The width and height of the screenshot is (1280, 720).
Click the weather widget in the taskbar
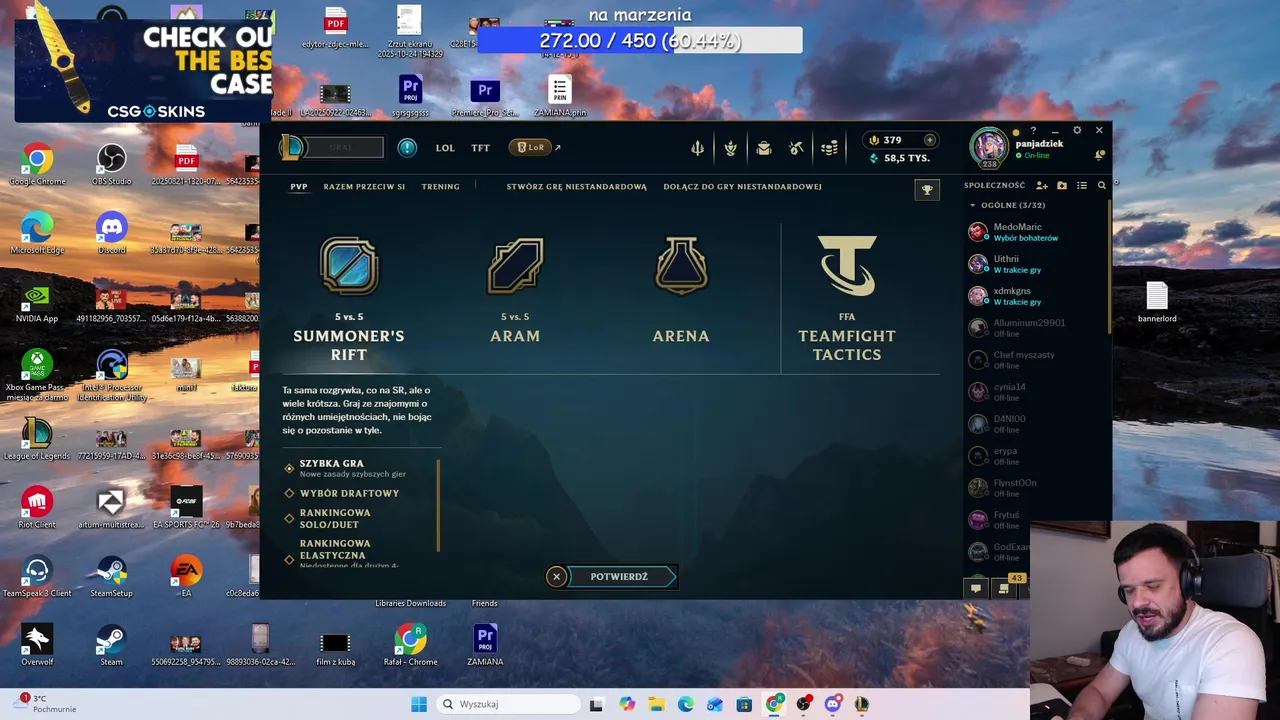(45, 703)
